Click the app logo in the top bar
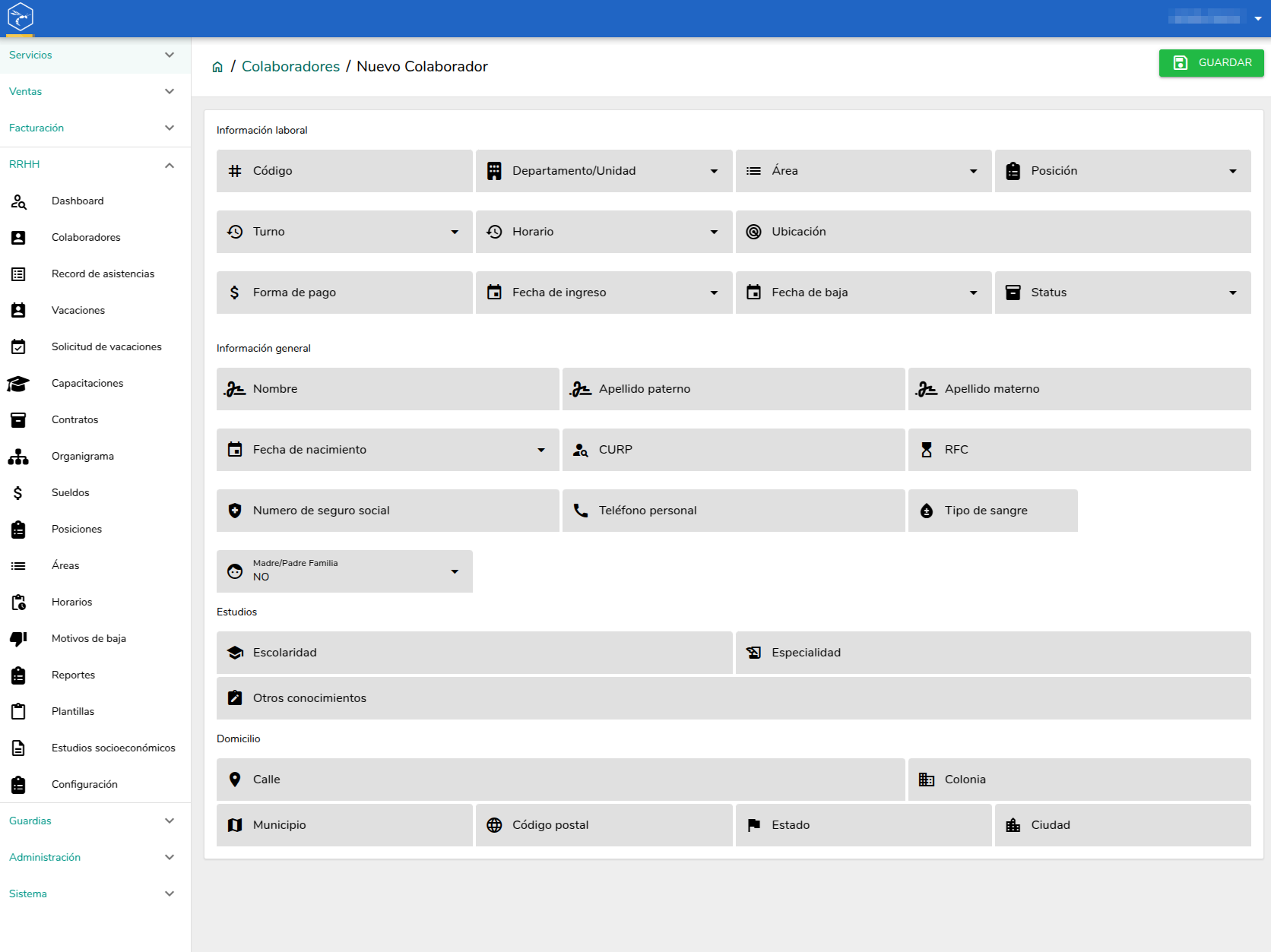 point(21,16)
